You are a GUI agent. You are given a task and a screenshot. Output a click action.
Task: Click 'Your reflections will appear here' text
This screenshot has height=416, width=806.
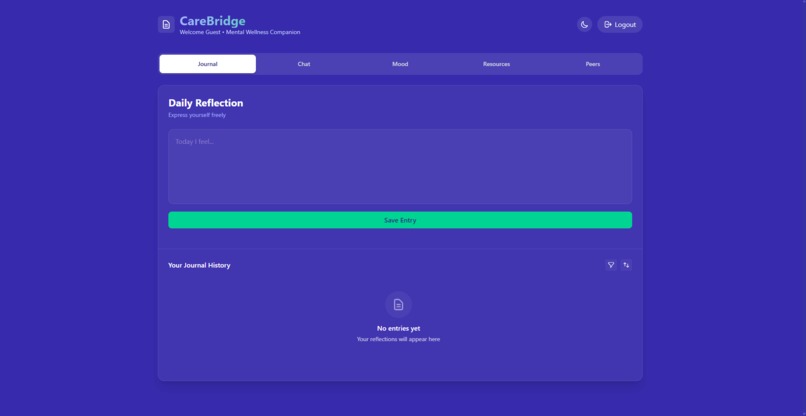pyautogui.click(x=398, y=339)
